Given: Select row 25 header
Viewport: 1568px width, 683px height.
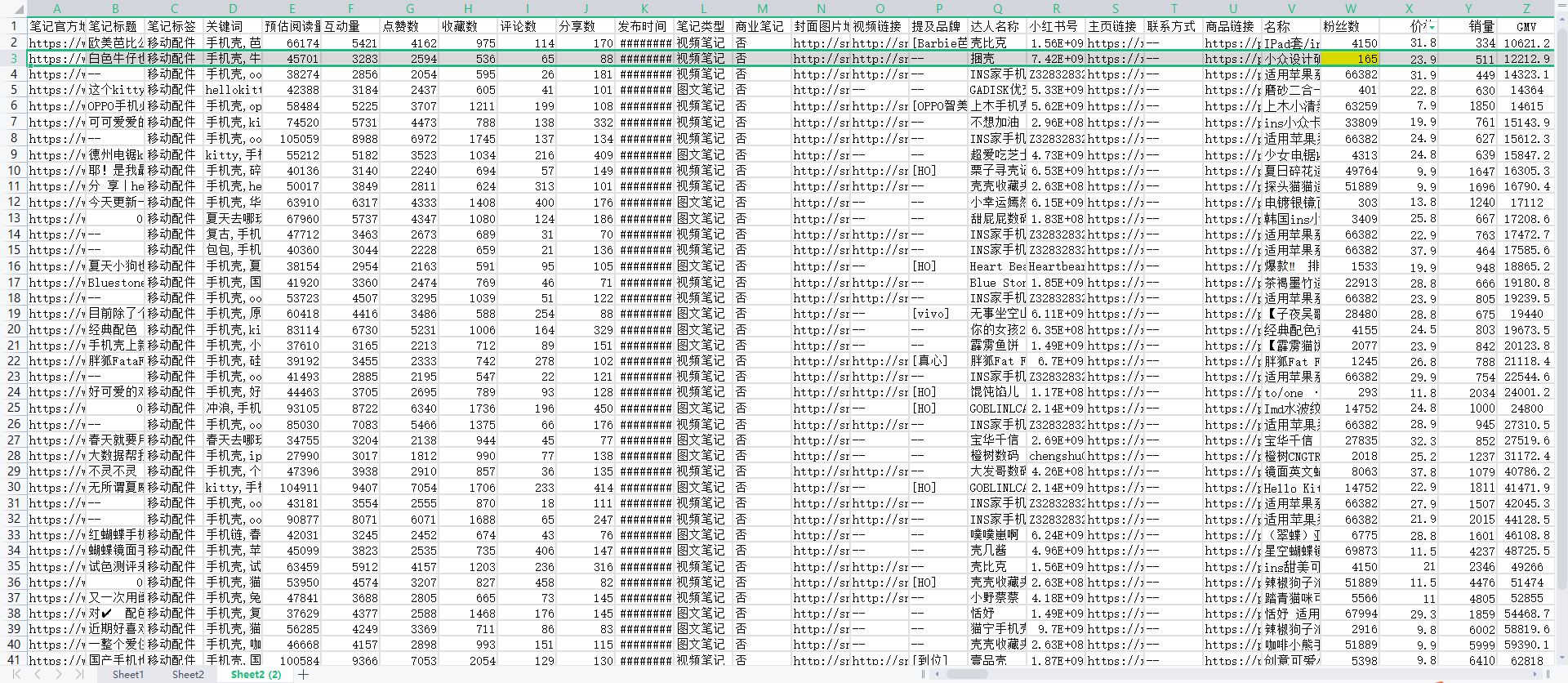Looking at the screenshot, I should 13,408.
